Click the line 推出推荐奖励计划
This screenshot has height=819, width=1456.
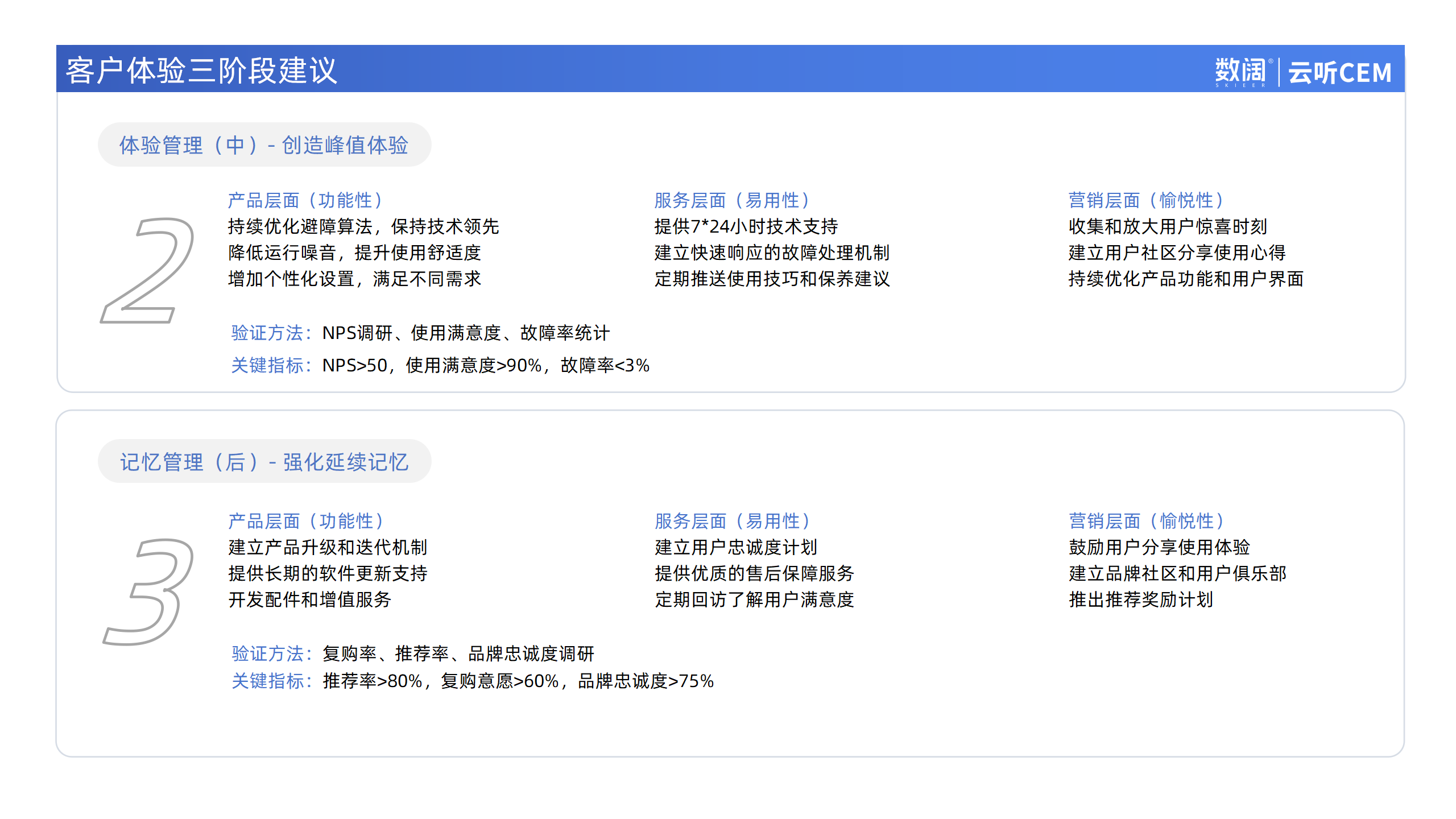click(x=1141, y=599)
